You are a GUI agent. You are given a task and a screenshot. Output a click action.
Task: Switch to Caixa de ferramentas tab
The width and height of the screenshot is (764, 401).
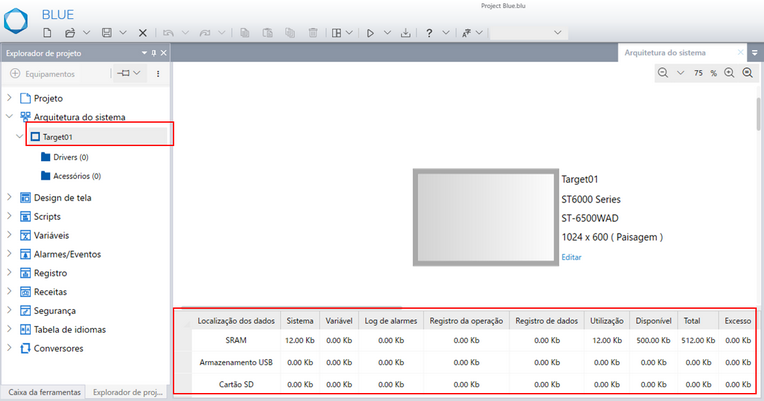(x=42, y=392)
